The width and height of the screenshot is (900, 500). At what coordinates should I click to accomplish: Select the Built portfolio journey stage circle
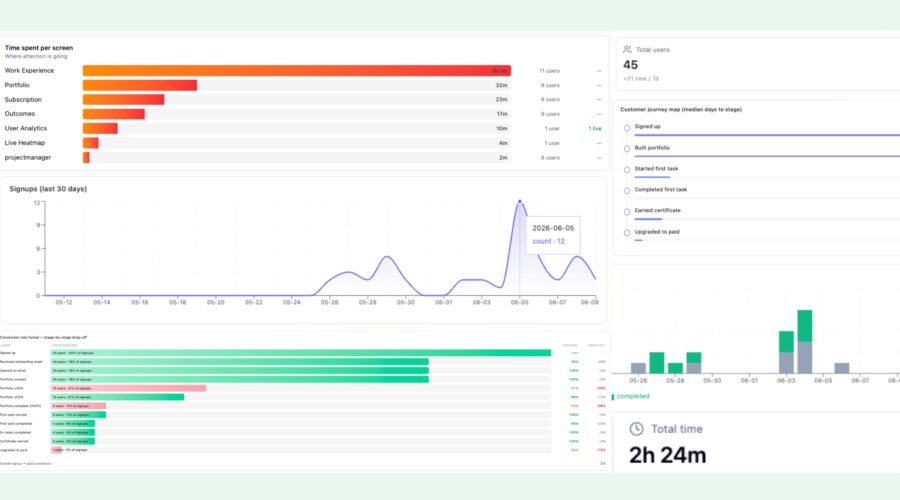(627, 149)
